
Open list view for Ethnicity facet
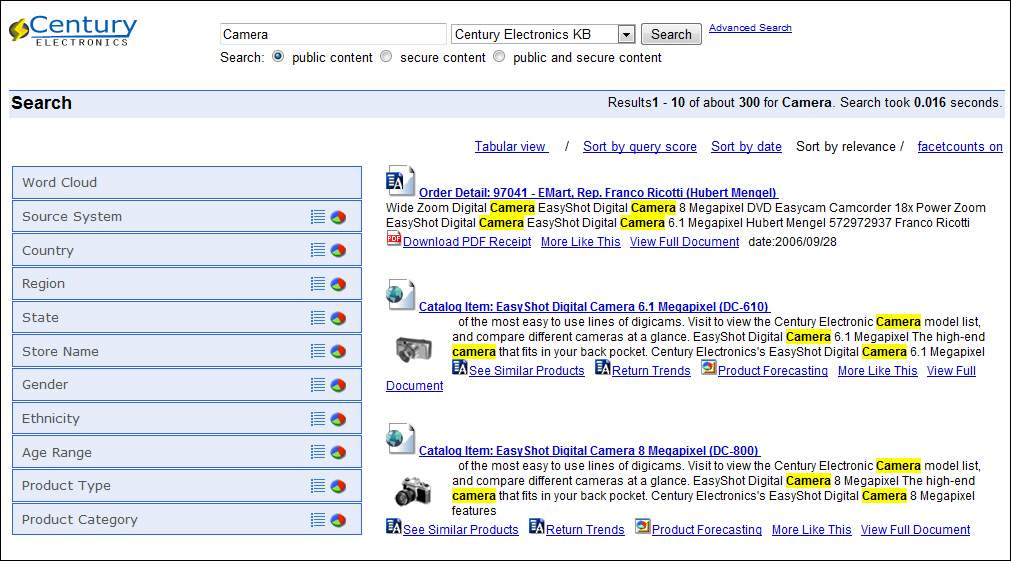318,418
